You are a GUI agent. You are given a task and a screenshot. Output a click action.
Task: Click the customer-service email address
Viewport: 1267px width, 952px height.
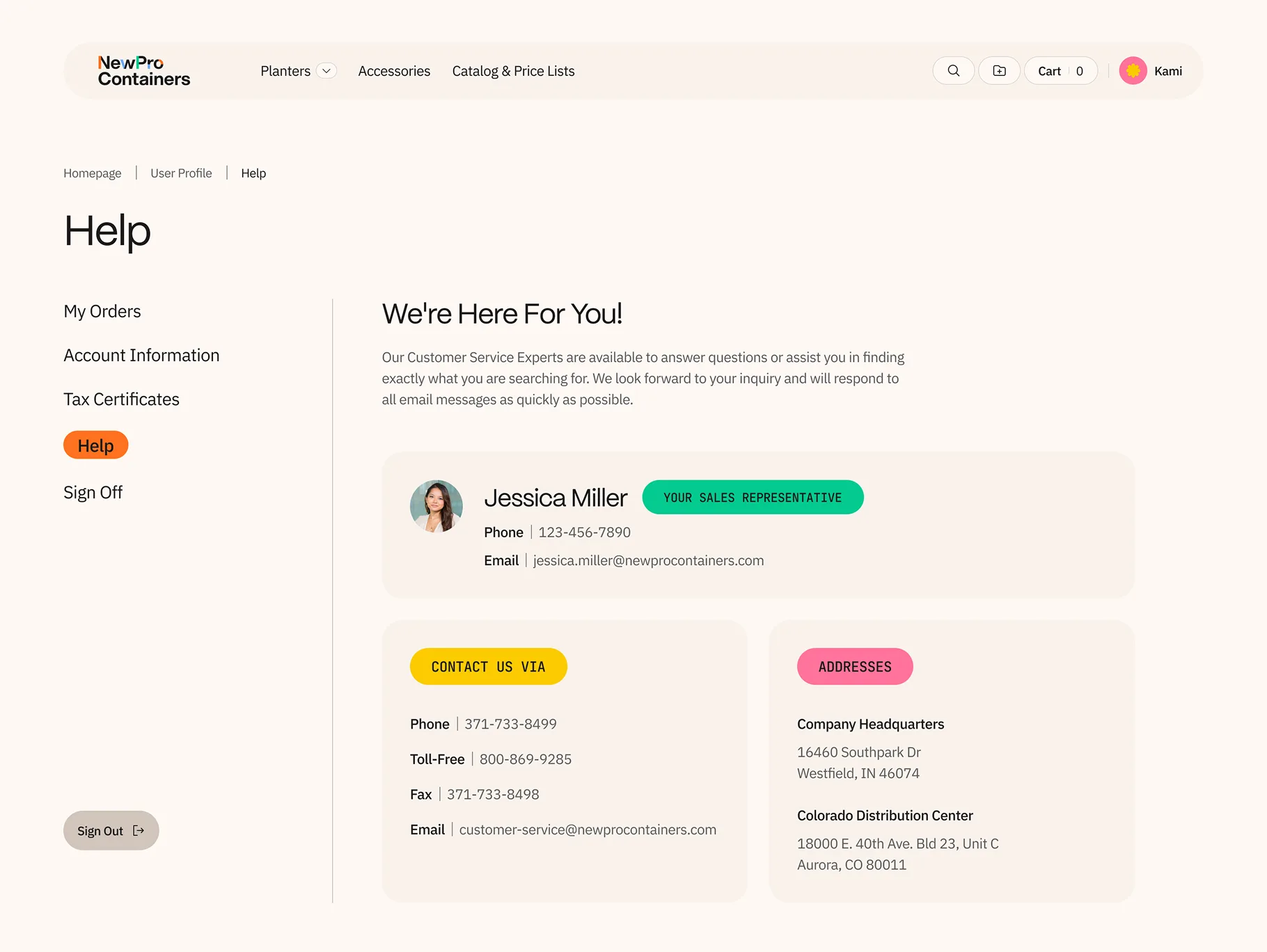(588, 830)
